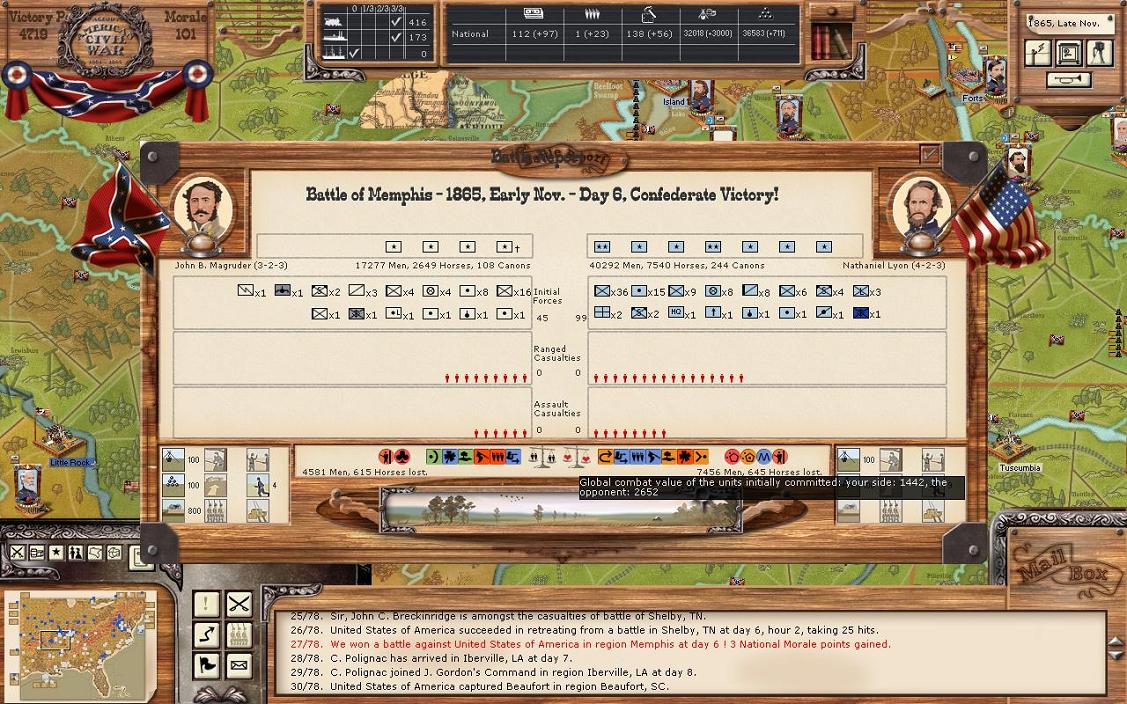The height and width of the screenshot is (704, 1127).
Task: Click the safe save-game icon
Action: pos(1070,53)
